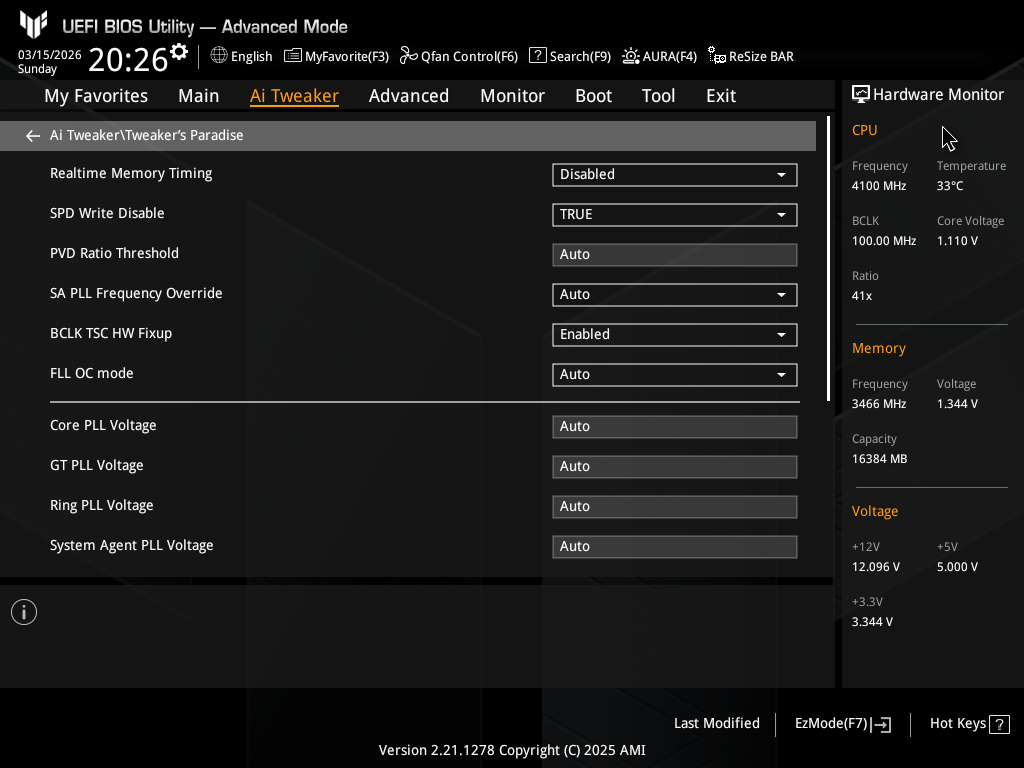Select the Realtime Memory Timing label

click(131, 174)
